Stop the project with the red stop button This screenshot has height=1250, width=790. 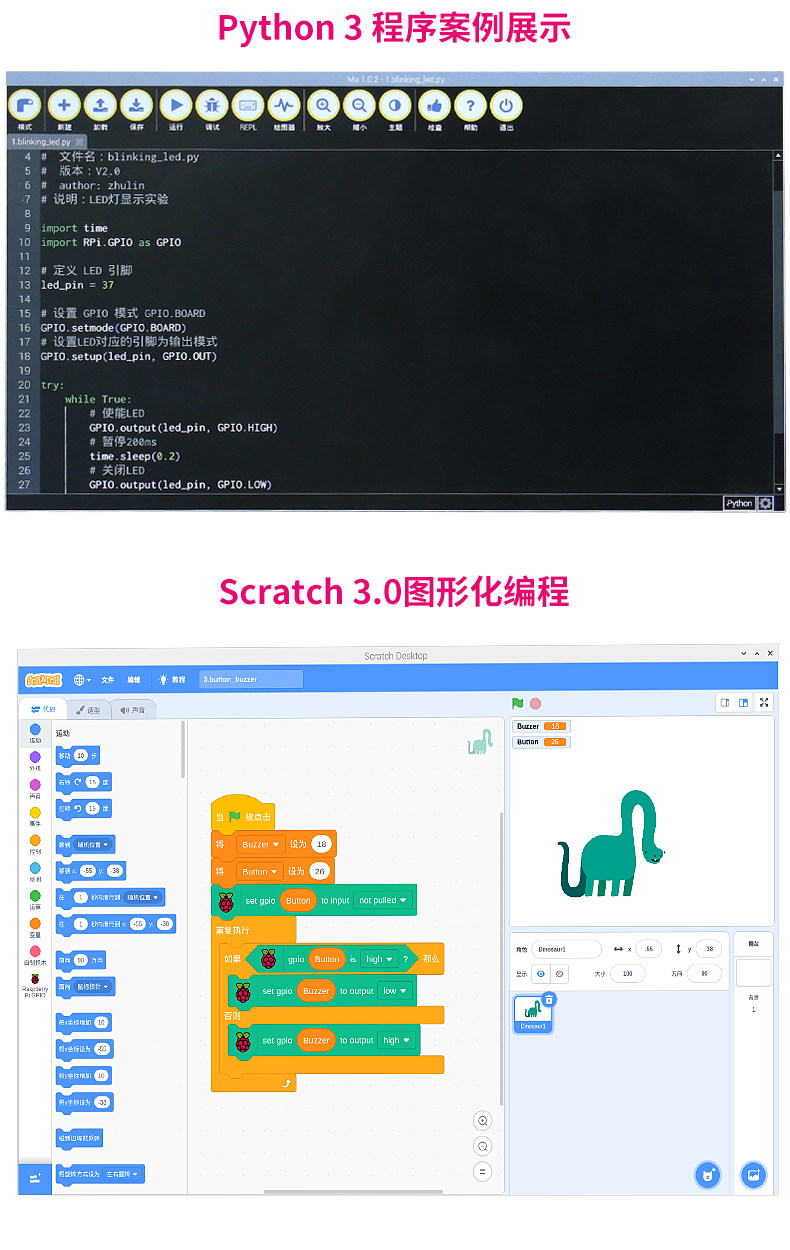tap(536, 703)
